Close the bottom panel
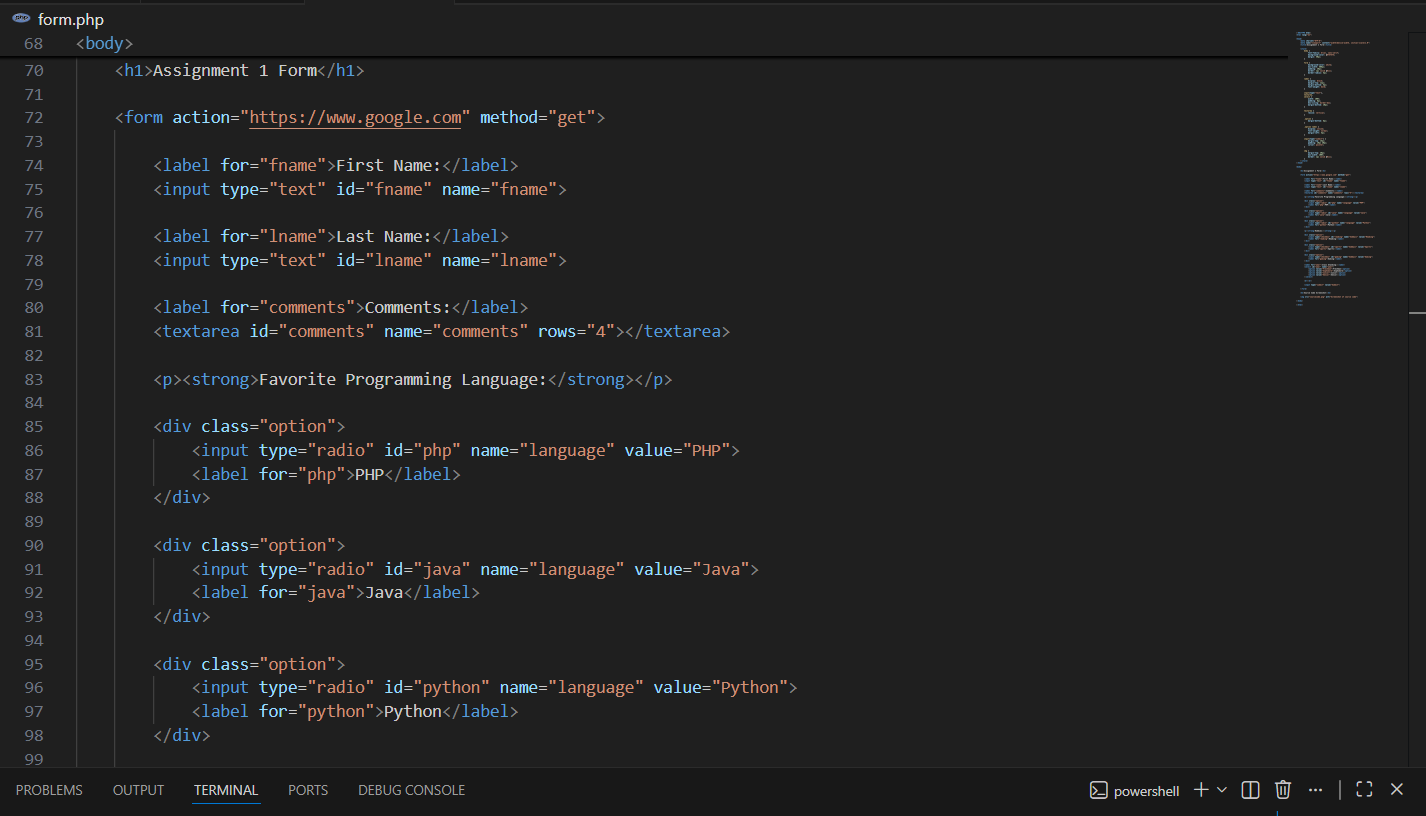 point(1397,790)
